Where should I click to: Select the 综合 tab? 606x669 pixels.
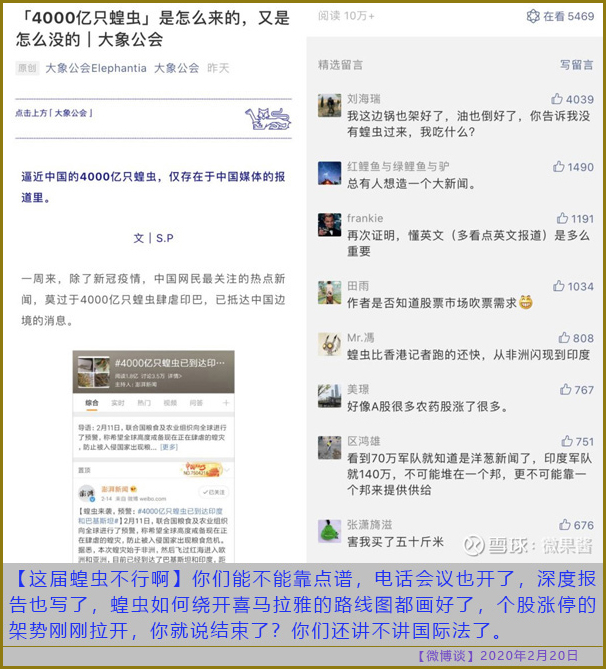pos(92,403)
